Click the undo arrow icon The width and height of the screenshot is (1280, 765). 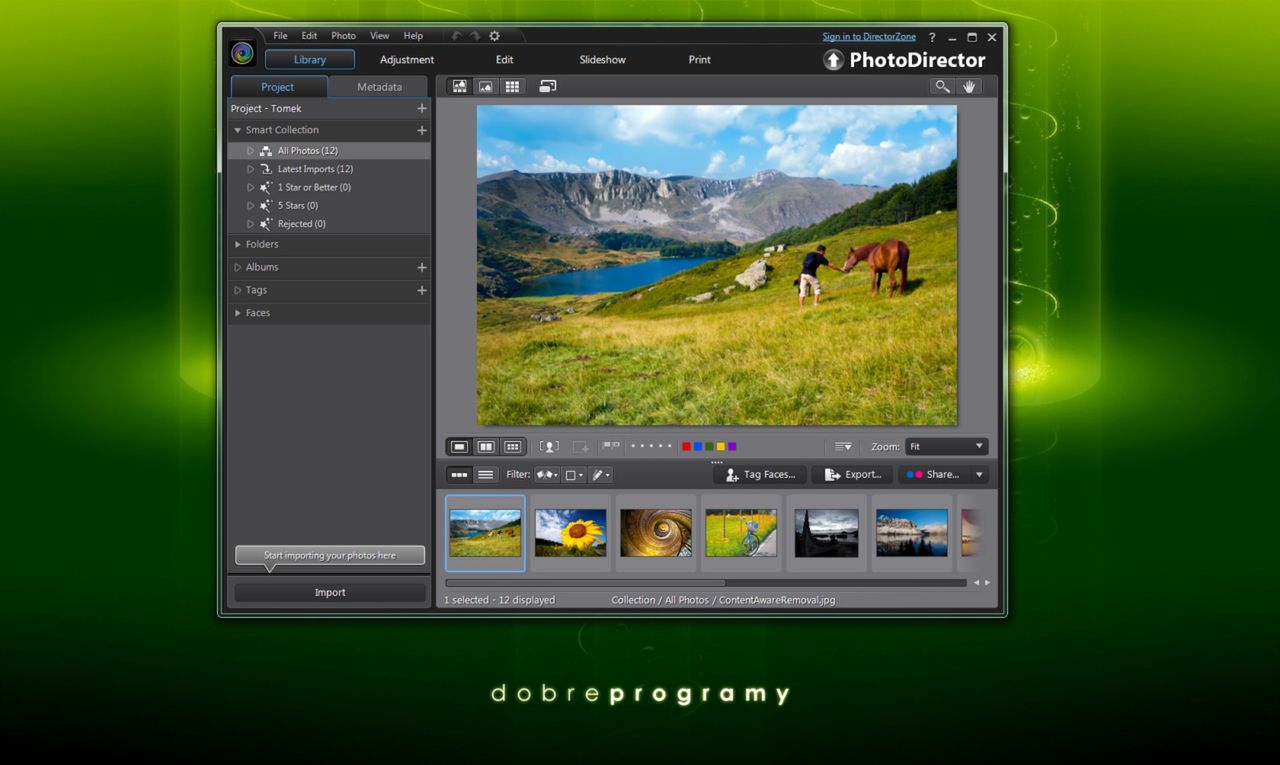point(456,36)
